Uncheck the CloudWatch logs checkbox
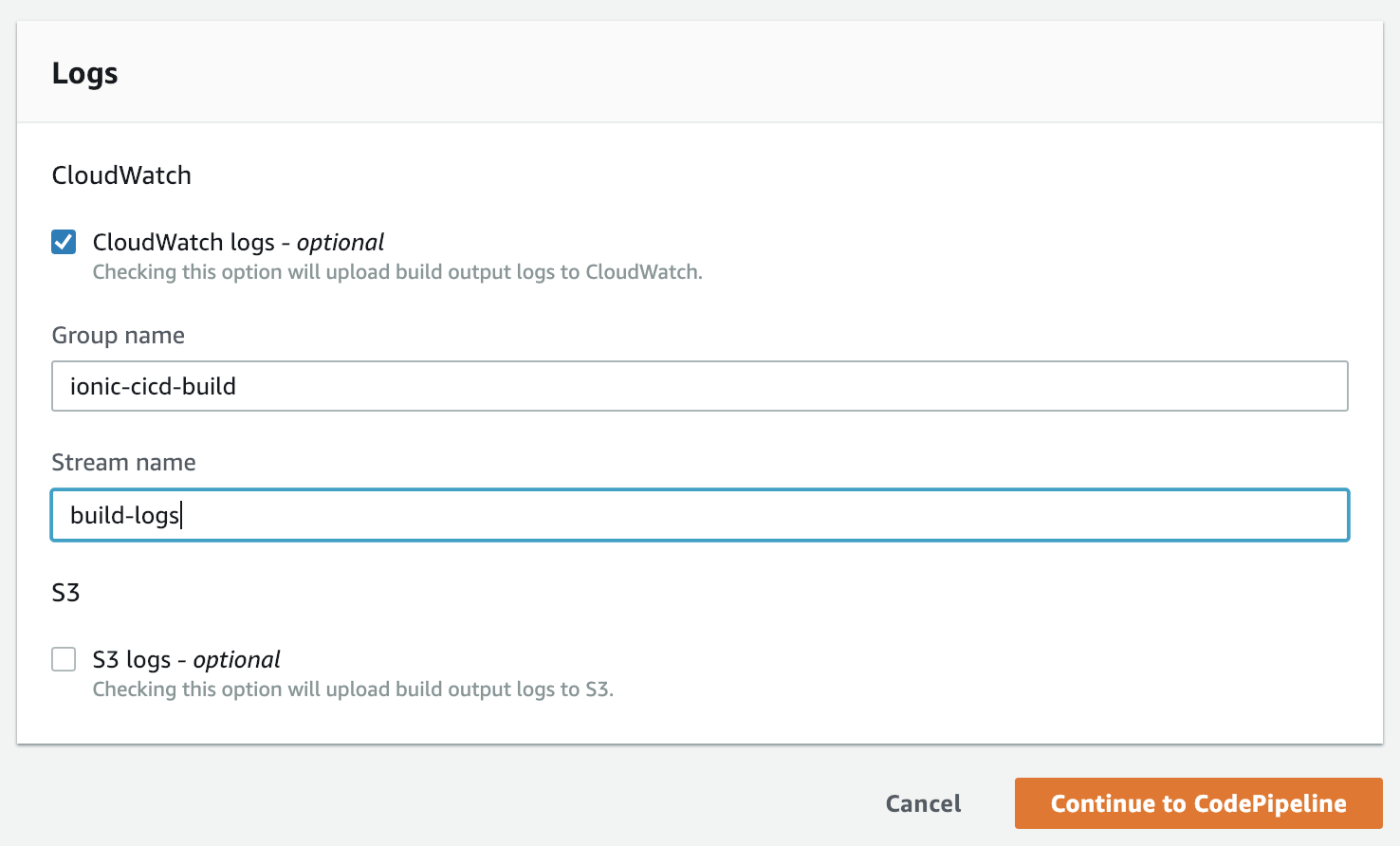This screenshot has height=846, width=1400. click(x=64, y=243)
